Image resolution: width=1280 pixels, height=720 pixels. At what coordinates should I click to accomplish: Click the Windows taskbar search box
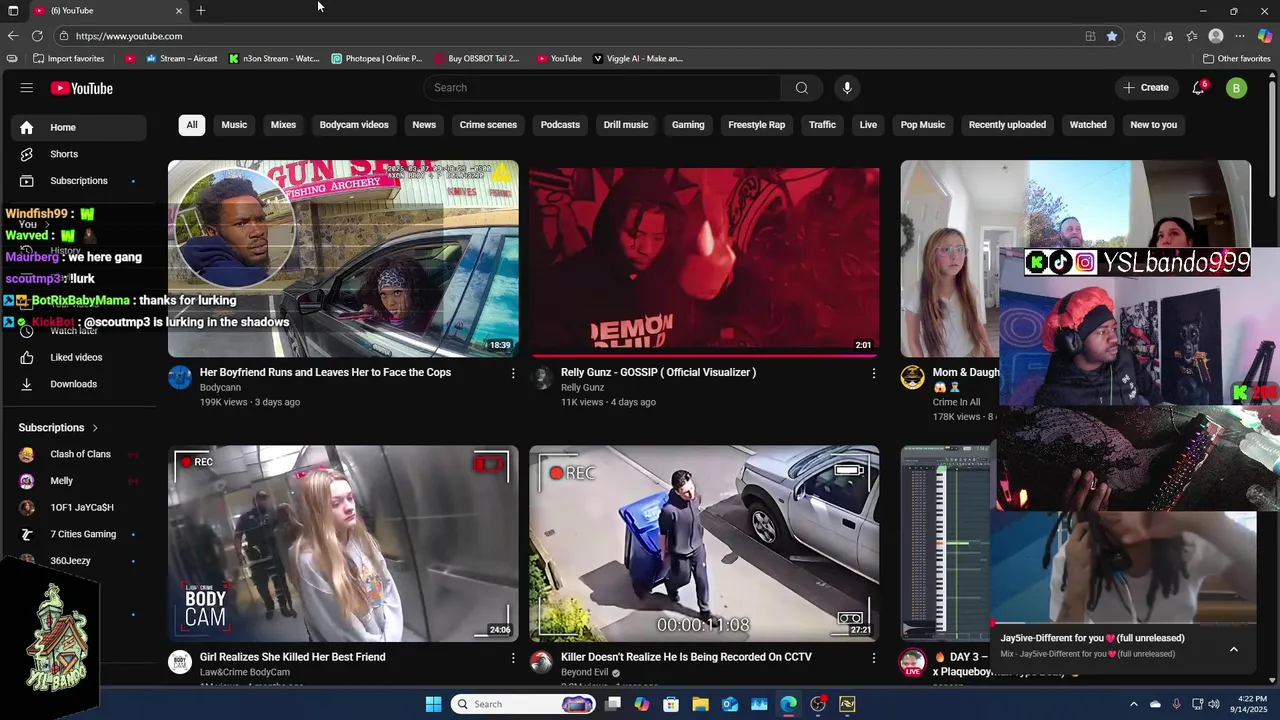[x=524, y=704]
